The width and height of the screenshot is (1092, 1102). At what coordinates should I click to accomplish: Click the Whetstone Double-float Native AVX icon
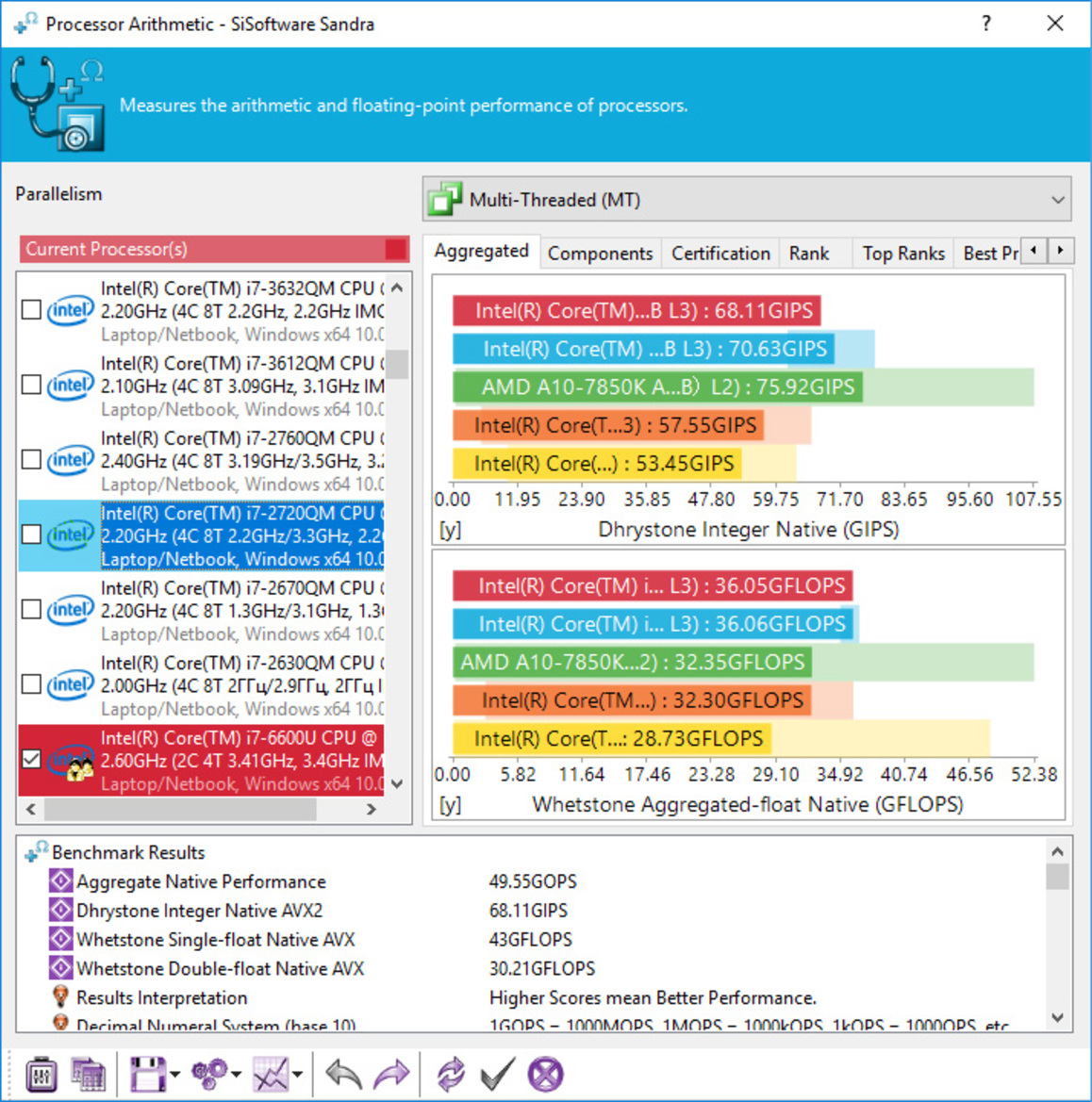[x=60, y=968]
